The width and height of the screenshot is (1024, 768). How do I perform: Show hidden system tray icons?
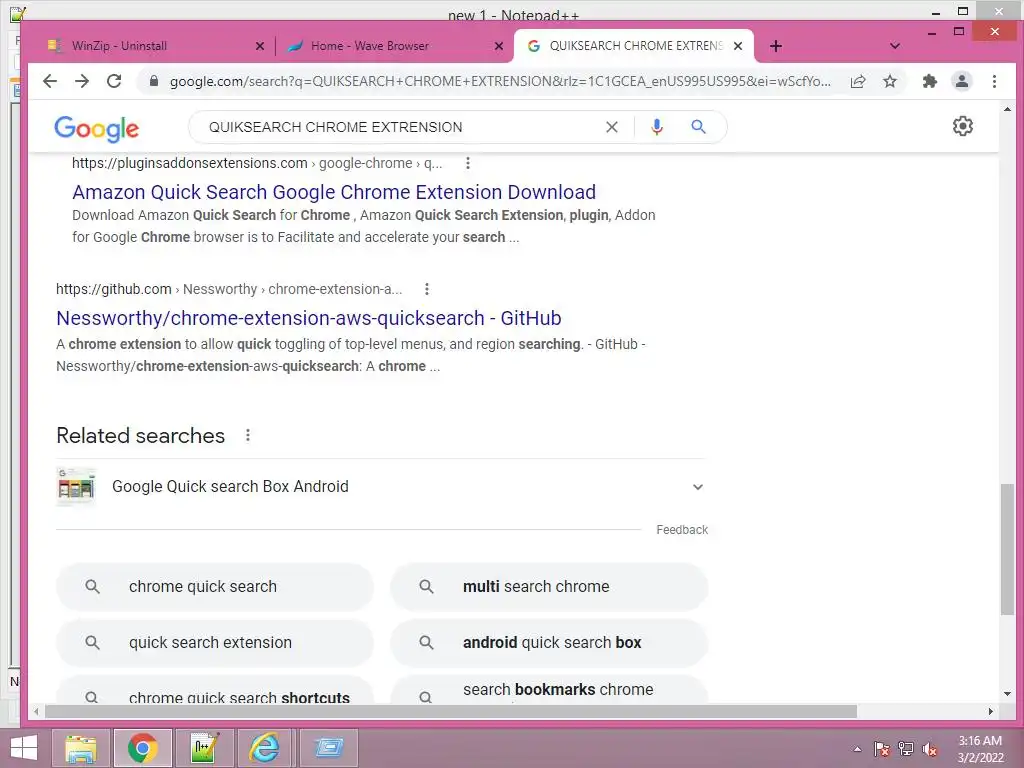(857, 750)
